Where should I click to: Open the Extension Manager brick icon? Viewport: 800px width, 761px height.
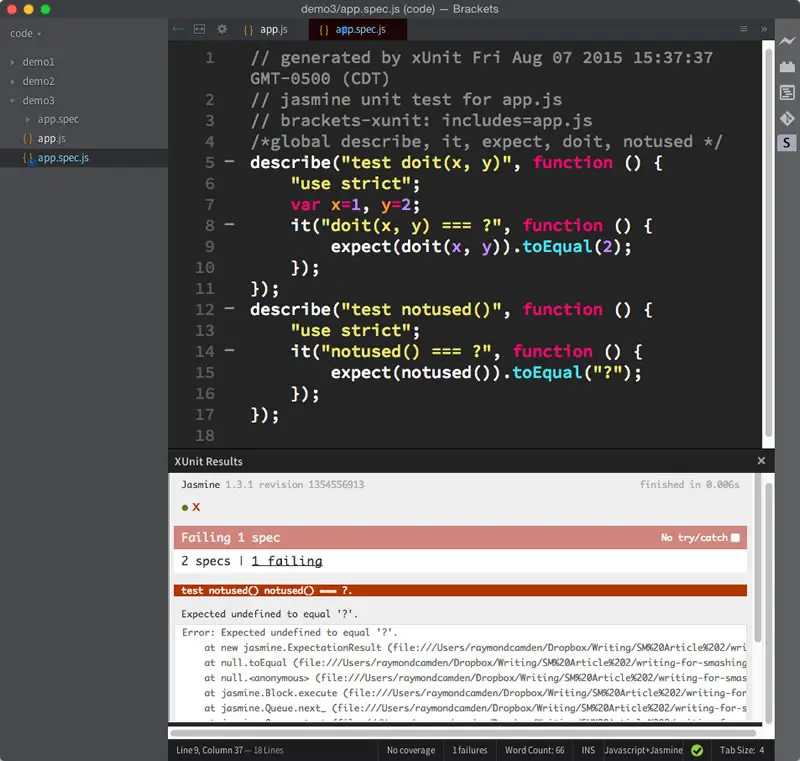(787, 66)
